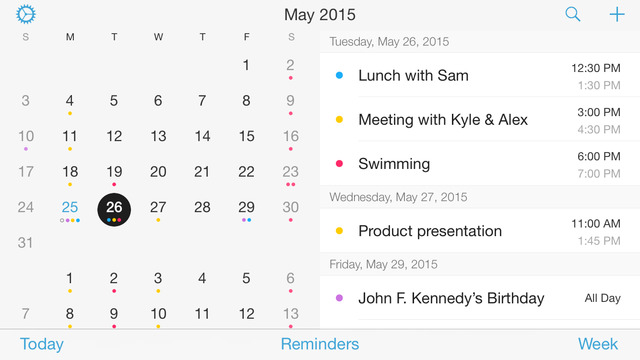Tap purple dot beside Kennedy's Birthday
Screen dimensions: 640x360
pos(339,298)
